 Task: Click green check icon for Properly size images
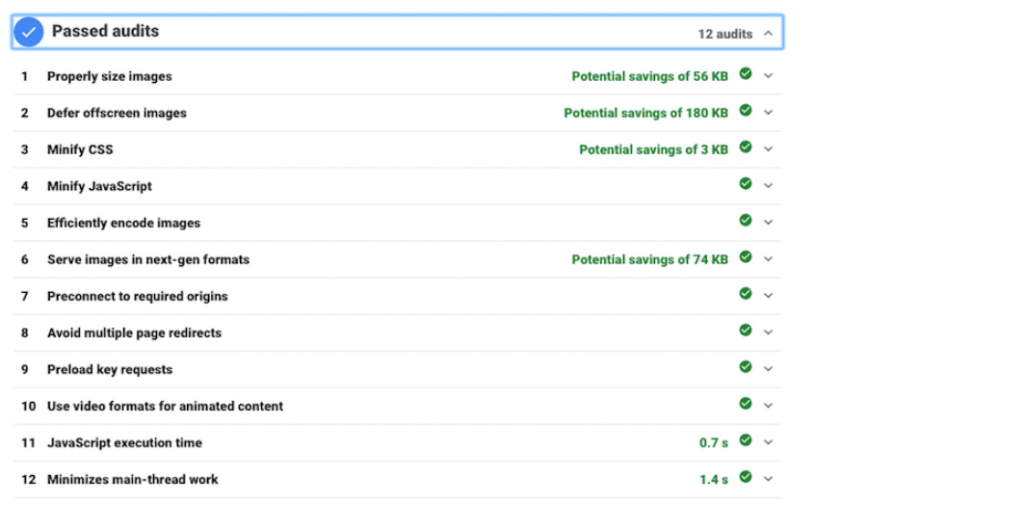(745, 74)
